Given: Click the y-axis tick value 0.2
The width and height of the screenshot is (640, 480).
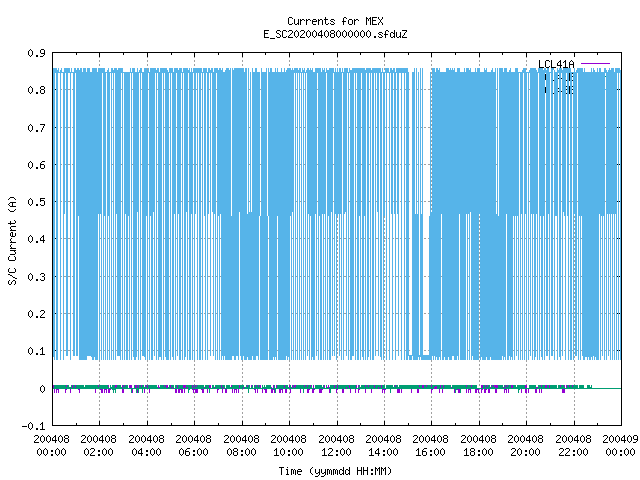Looking at the screenshot, I should [36, 314].
